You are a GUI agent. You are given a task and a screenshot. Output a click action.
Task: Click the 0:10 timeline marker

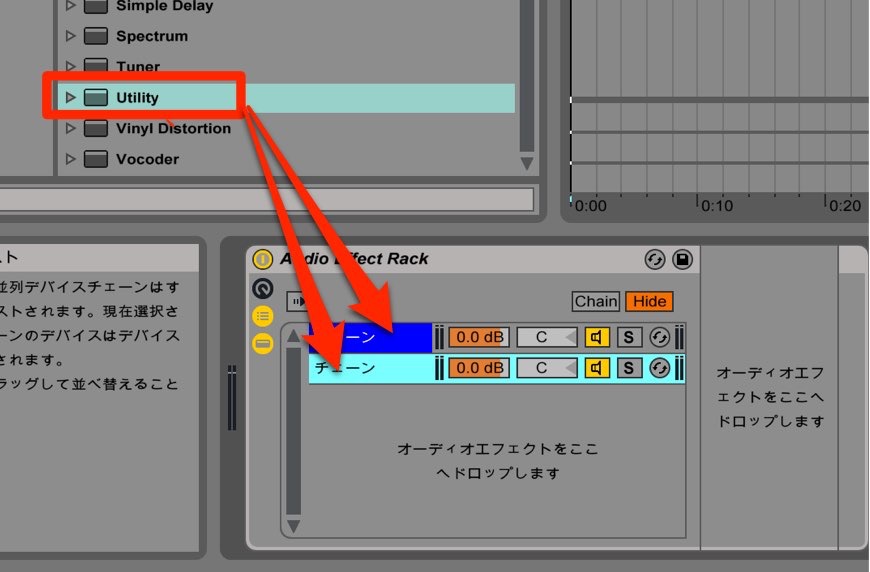coord(717,206)
